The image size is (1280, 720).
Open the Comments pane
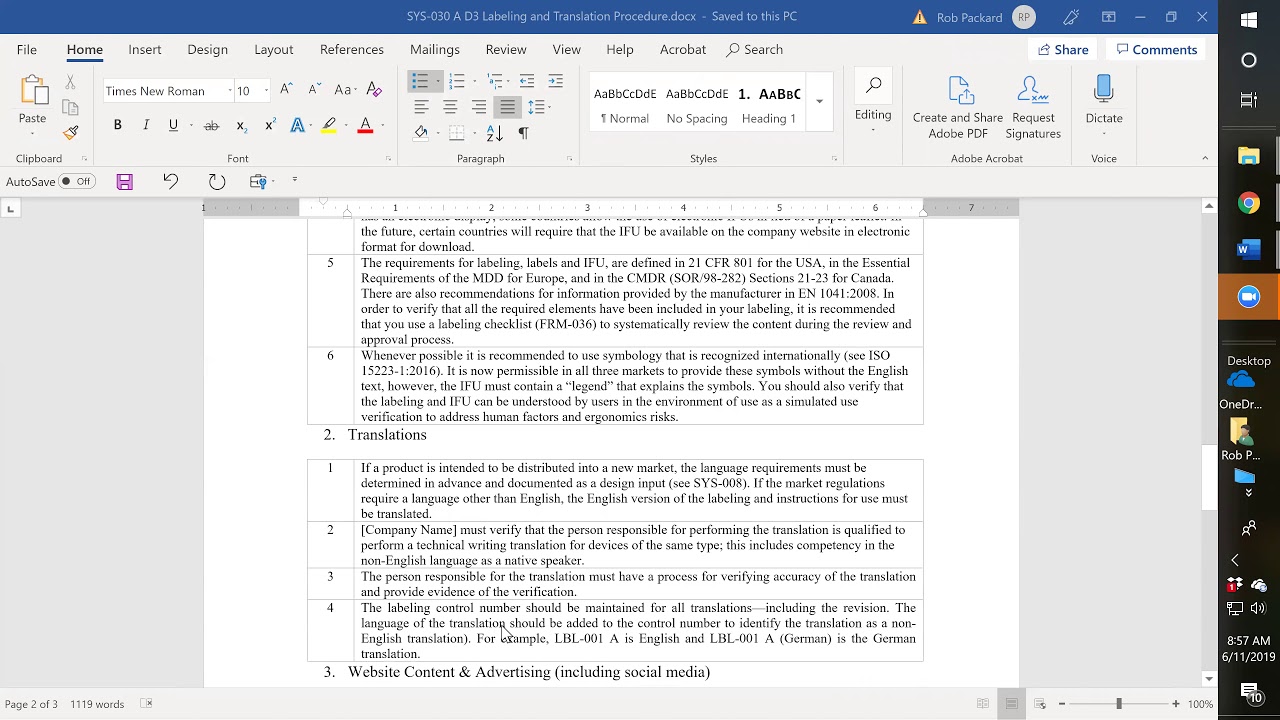tap(1157, 49)
